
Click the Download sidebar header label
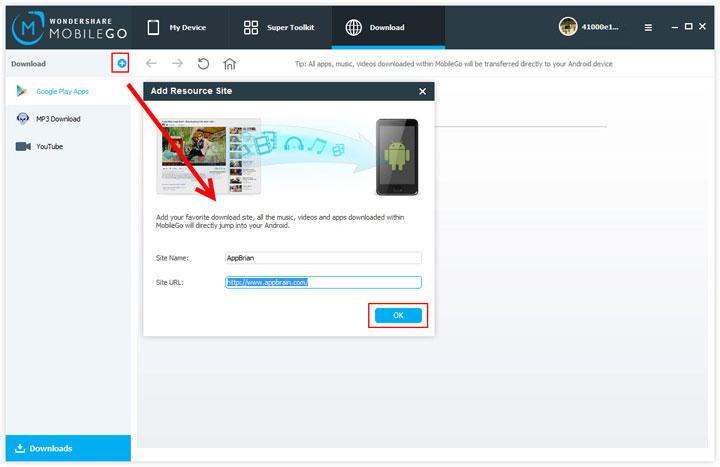click(28, 63)
